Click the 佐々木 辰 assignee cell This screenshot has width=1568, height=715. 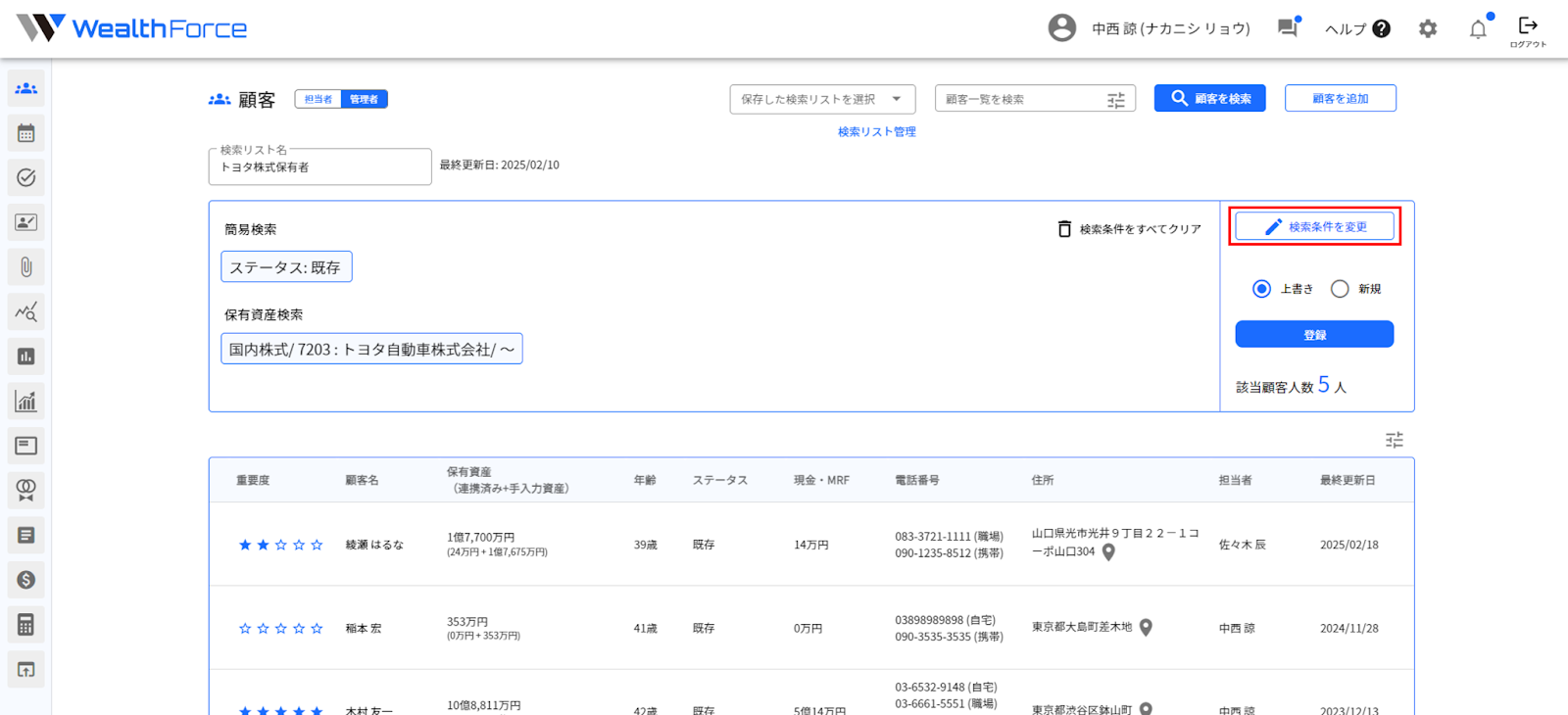click(x=1243, y=545)
